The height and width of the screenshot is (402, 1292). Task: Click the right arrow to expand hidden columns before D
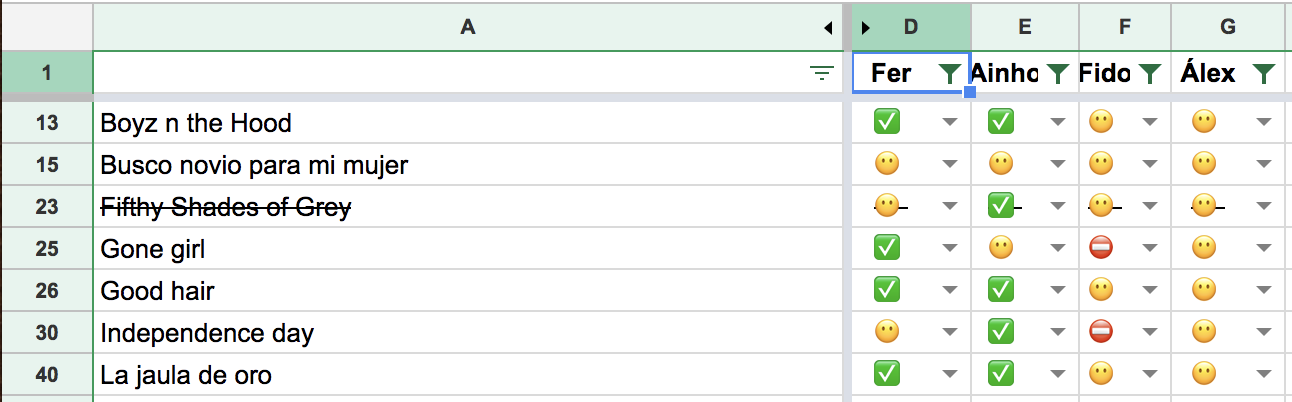(x=866, y=27)
